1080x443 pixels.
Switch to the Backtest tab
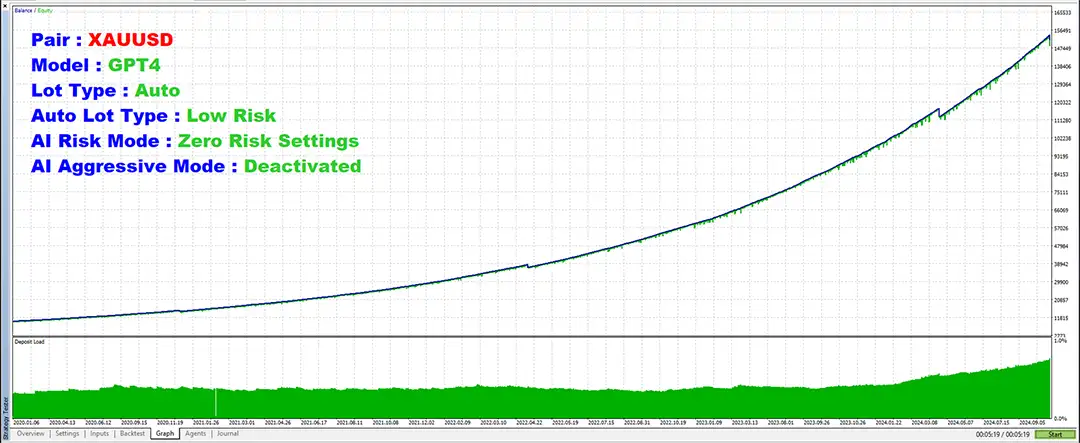point(133,434)
